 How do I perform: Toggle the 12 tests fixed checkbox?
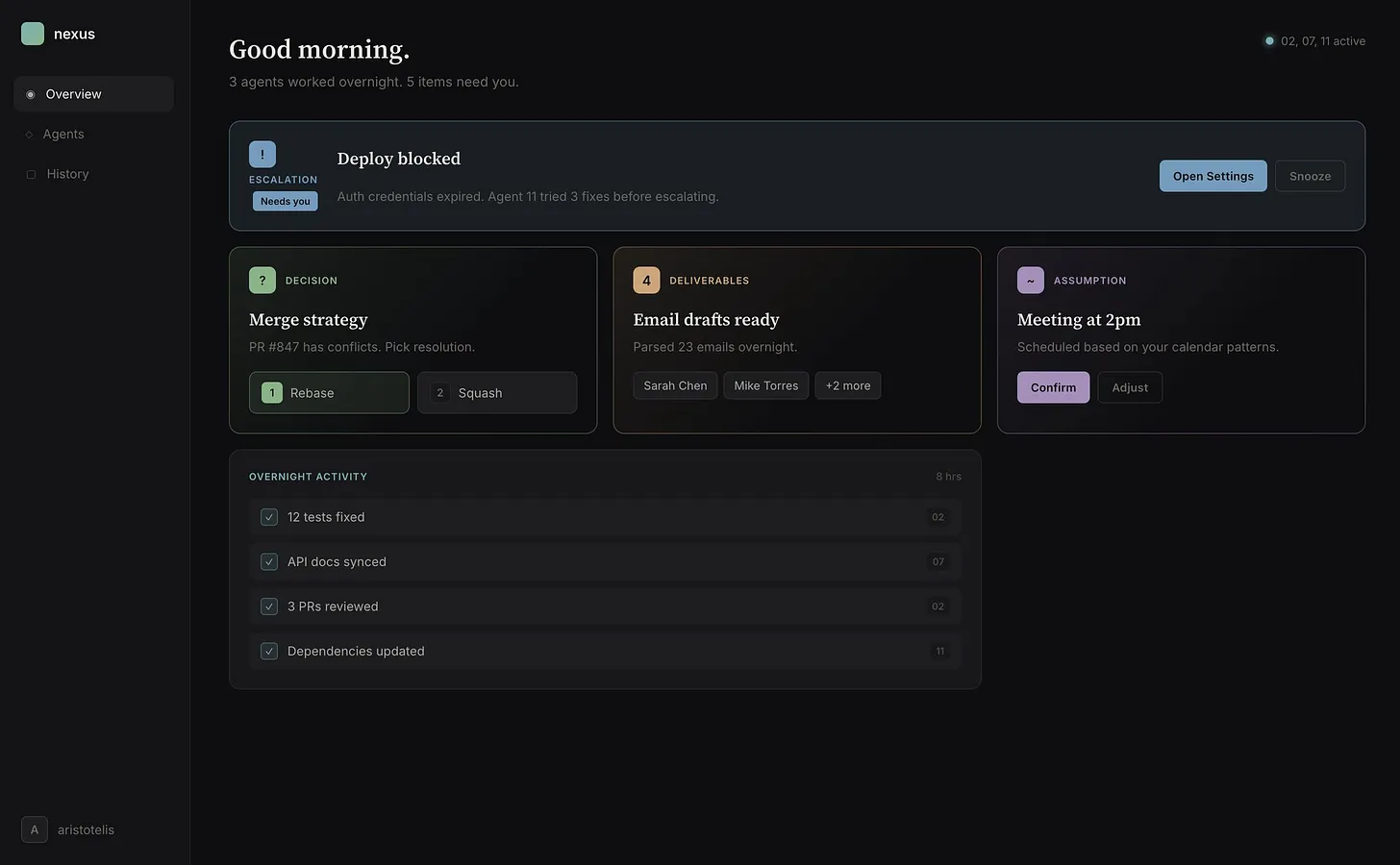(x=269, y=517)
